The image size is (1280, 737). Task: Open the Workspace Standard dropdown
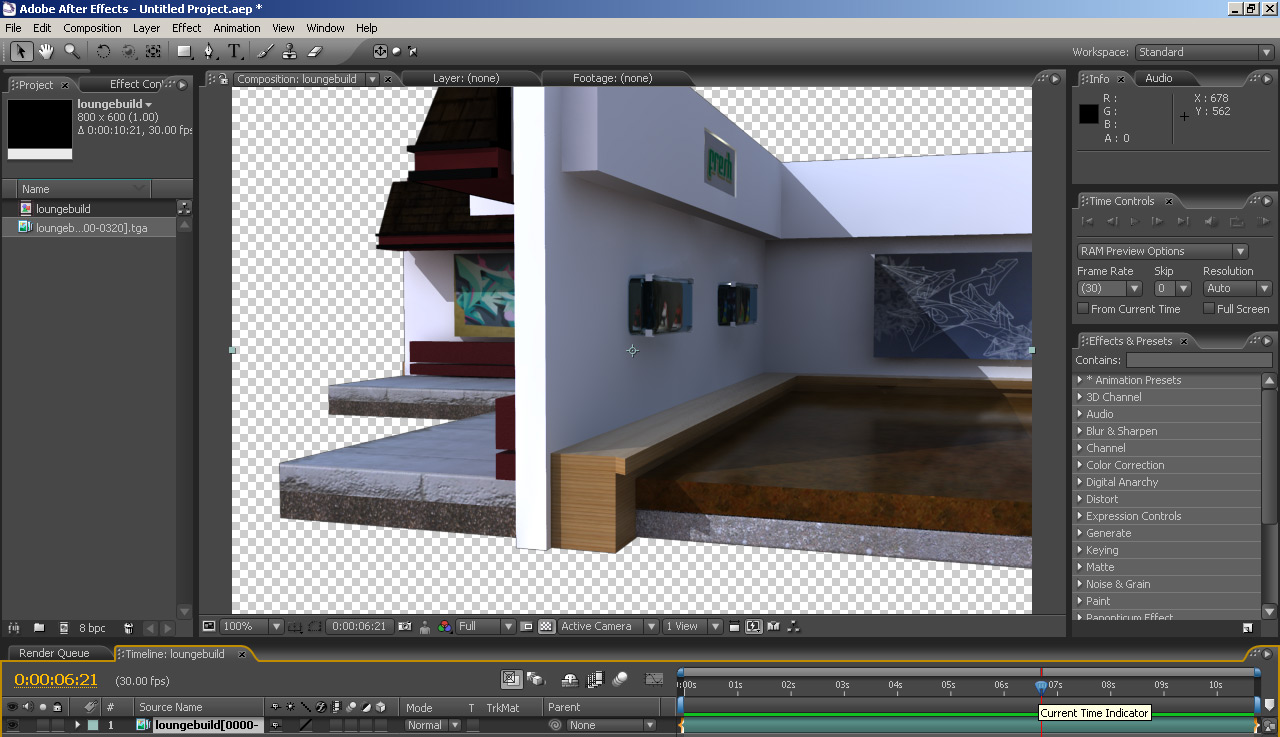pos(1204,52)
